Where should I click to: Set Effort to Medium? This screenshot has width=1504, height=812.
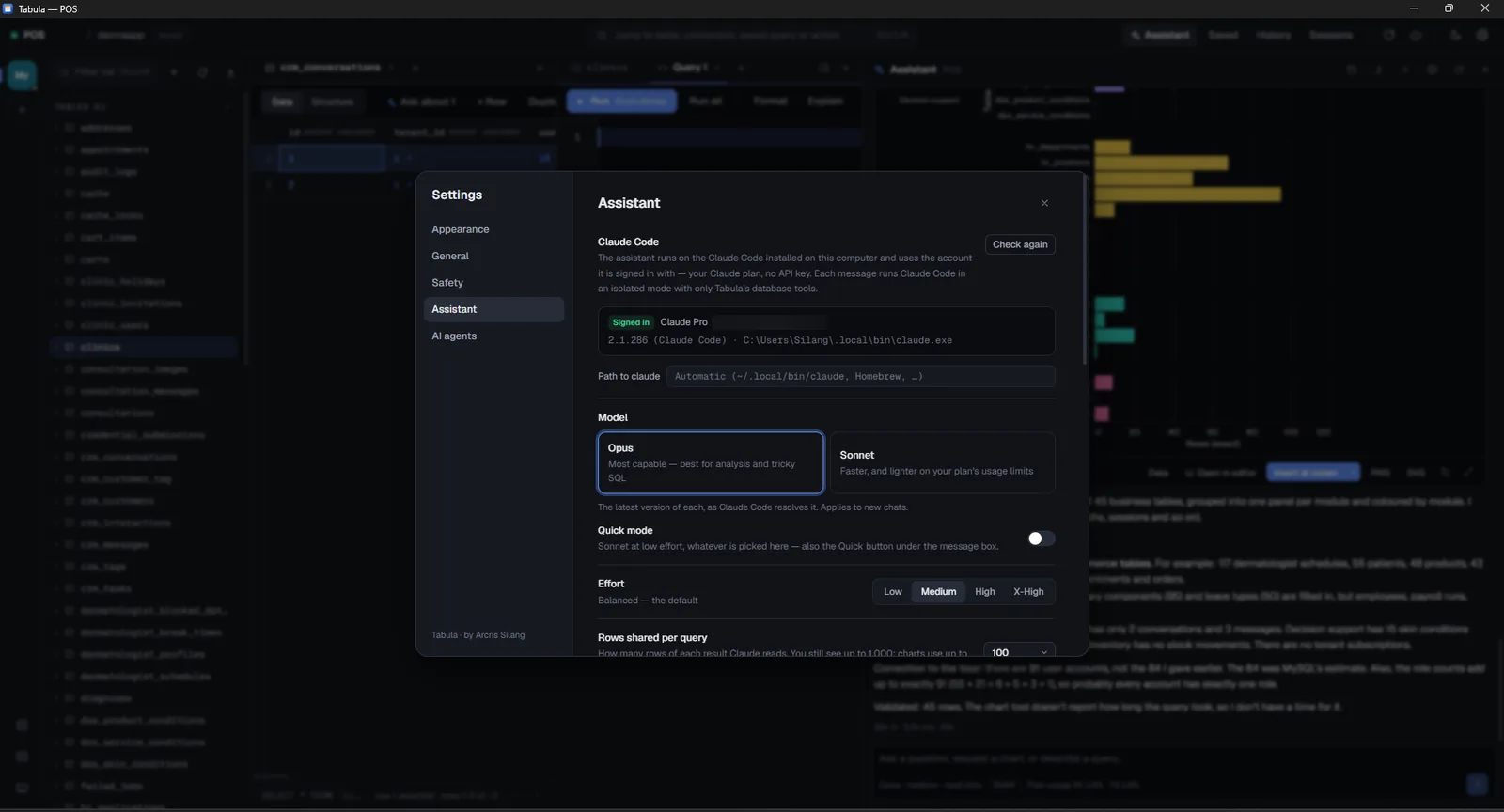coord(938,592)
